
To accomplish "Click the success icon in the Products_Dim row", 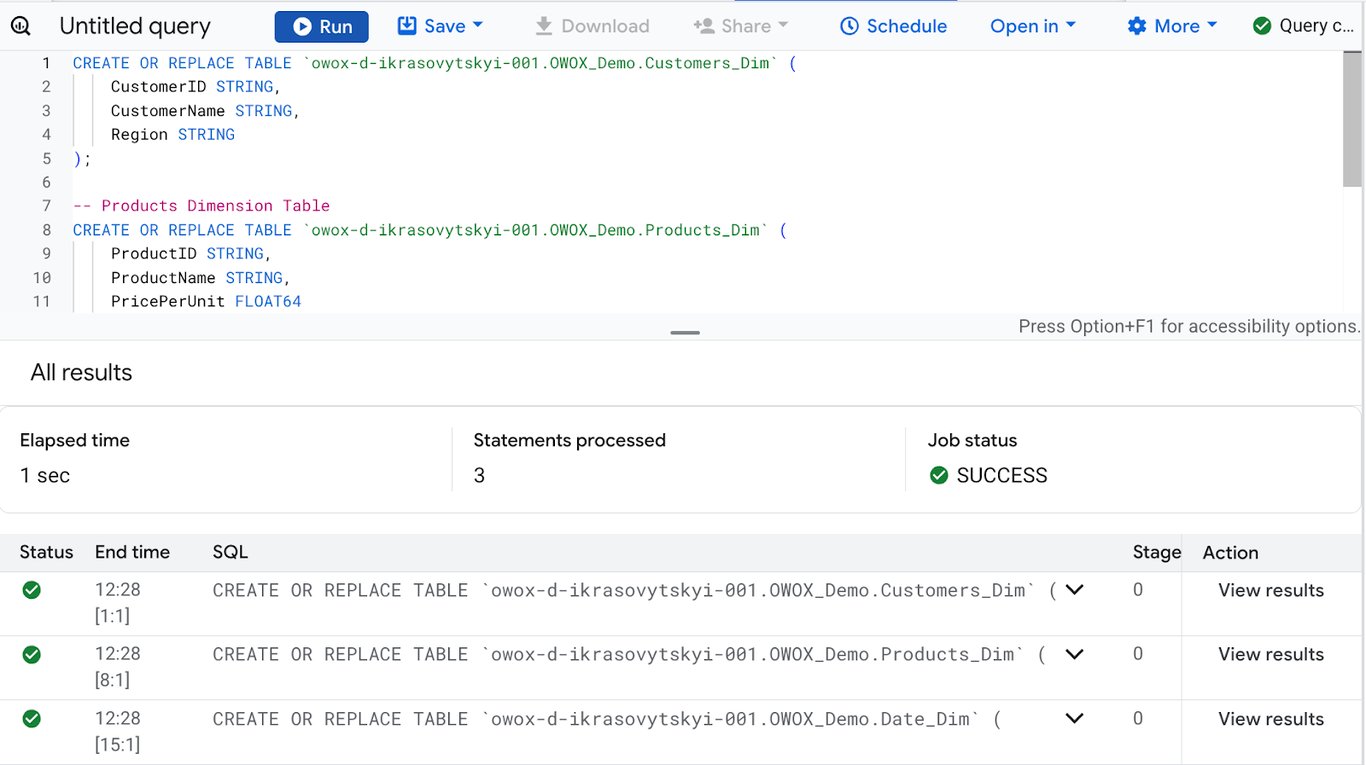I will [31, 654].
